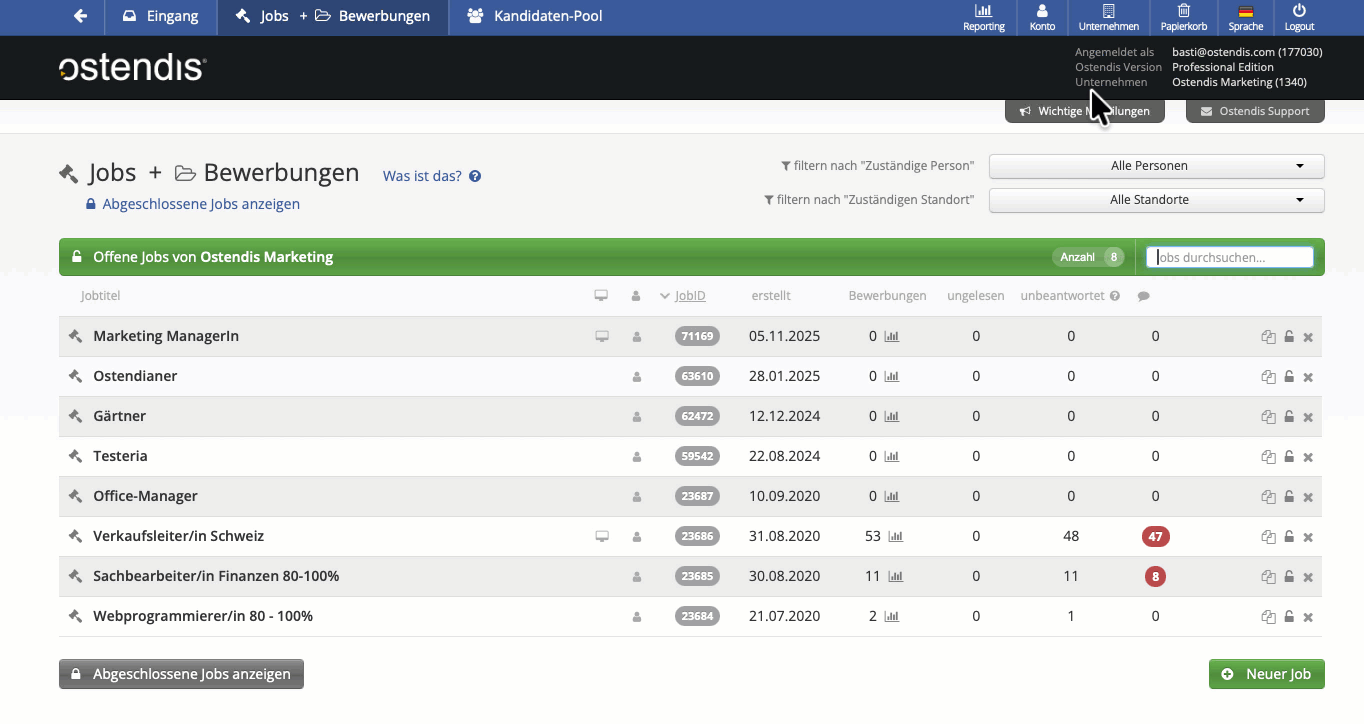Open statistics chart icon for Verkaufsleiter/in Schweiz

click(x=895, y=537)
